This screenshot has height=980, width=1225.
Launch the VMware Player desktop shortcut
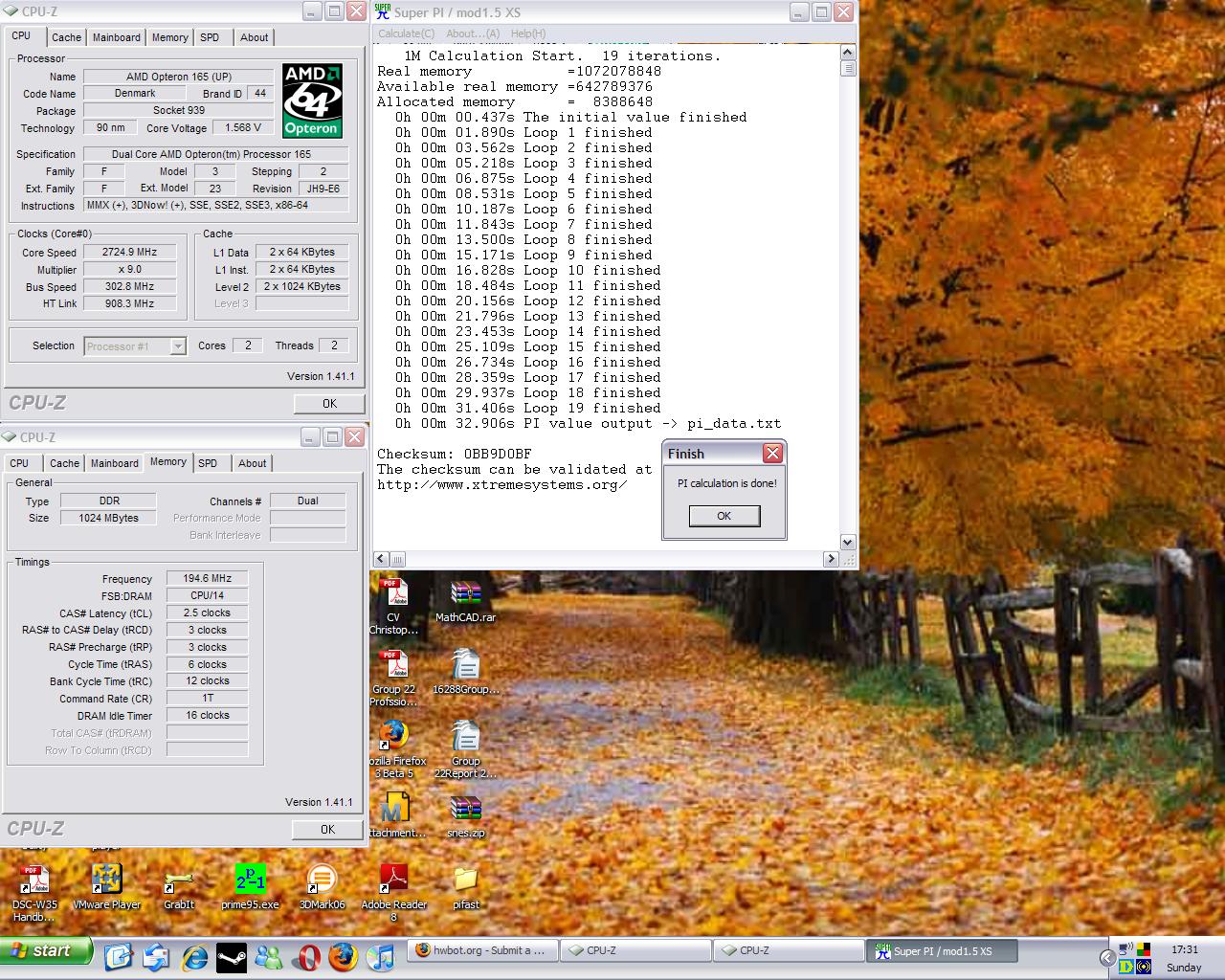106,885
